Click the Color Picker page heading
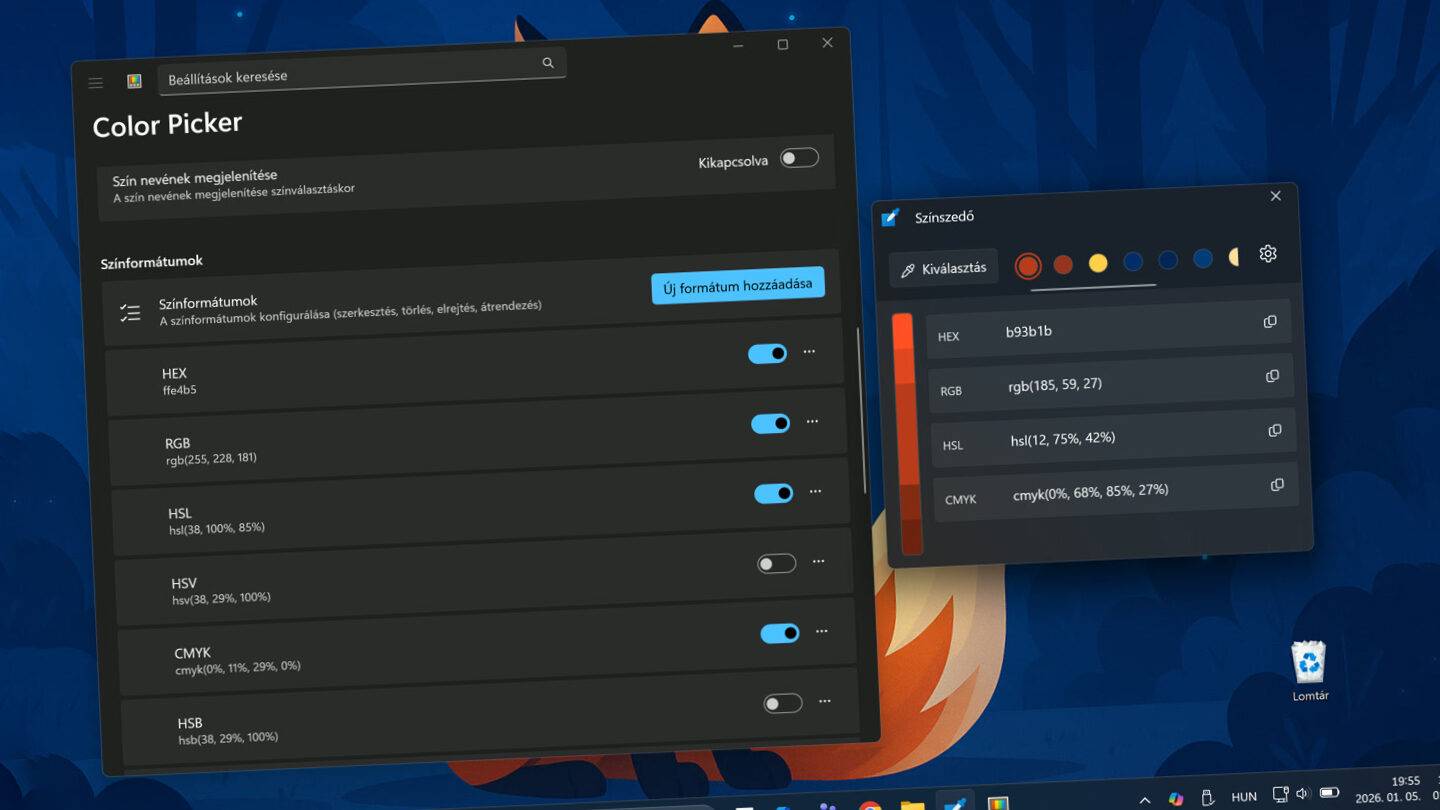 [167, 125]
